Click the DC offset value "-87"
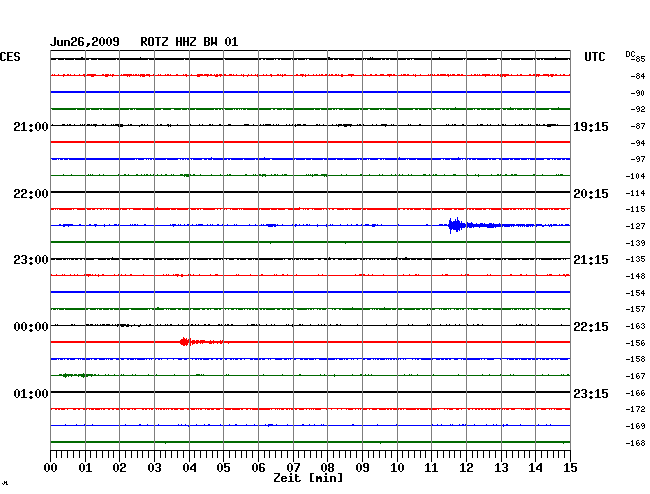The width and height of the screenshot is (650, 494). tap(638, 126)
